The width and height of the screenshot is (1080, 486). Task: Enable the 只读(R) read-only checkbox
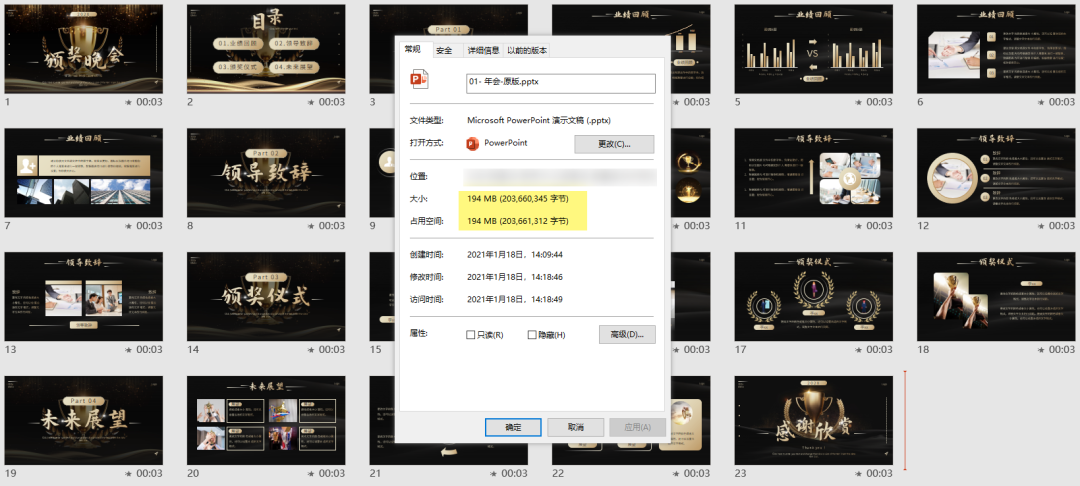pos(470,335)
